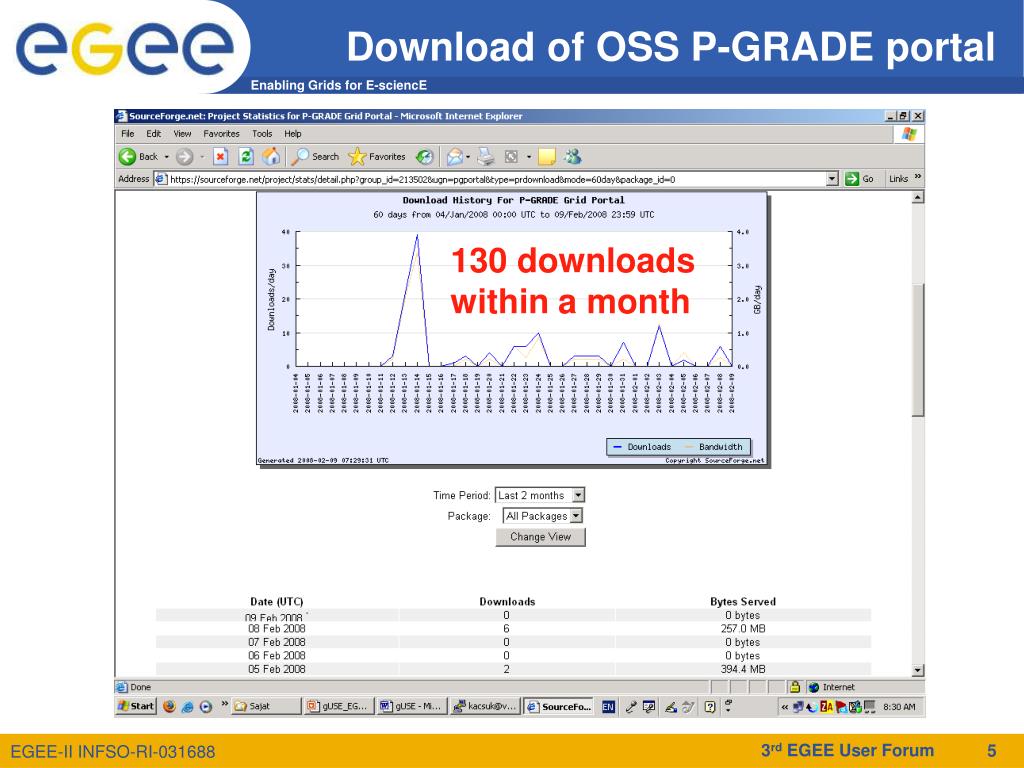Screen dimensions: 1024x768
Task: Click the Forward arrow button
Action: click(x=184, y=157)
